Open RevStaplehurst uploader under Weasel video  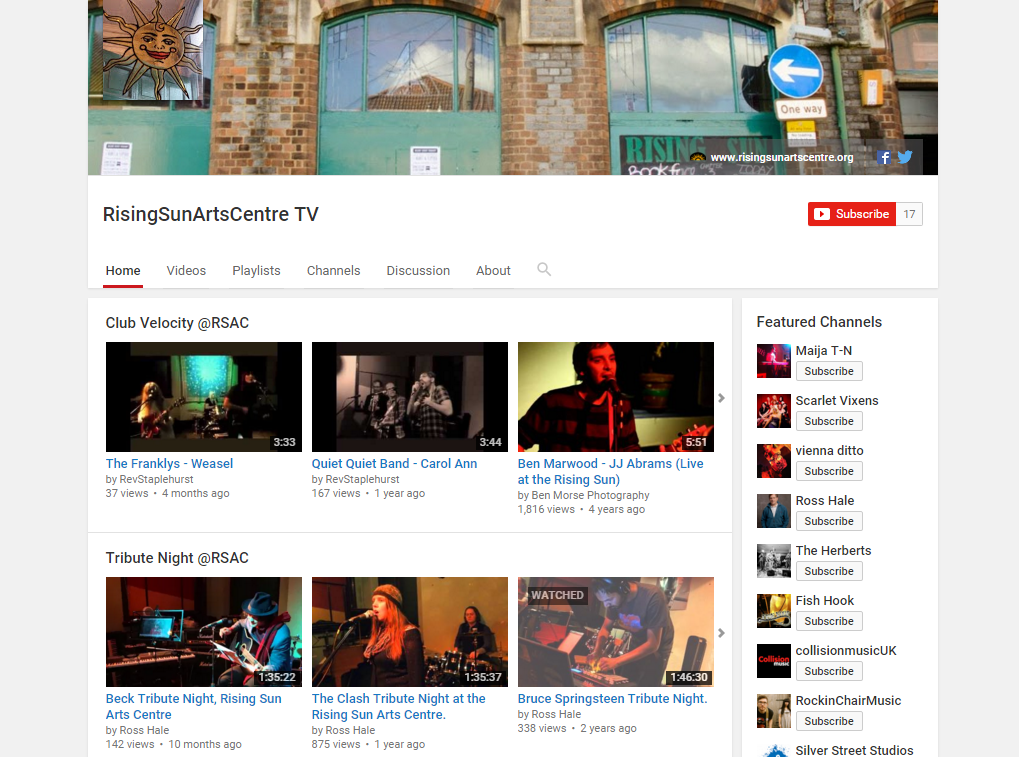[x=156, y=480]
